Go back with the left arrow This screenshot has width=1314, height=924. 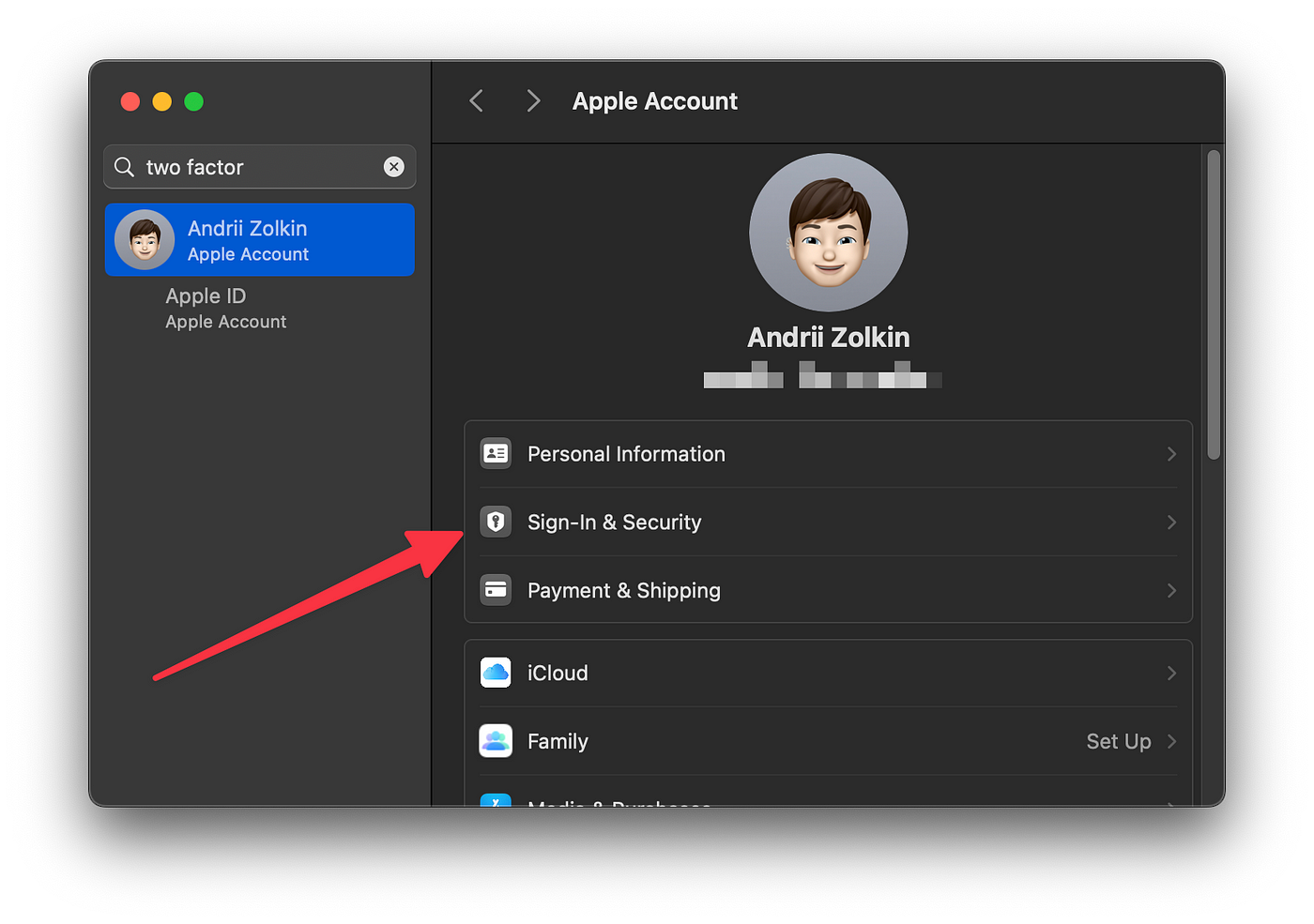pos(477,101)
